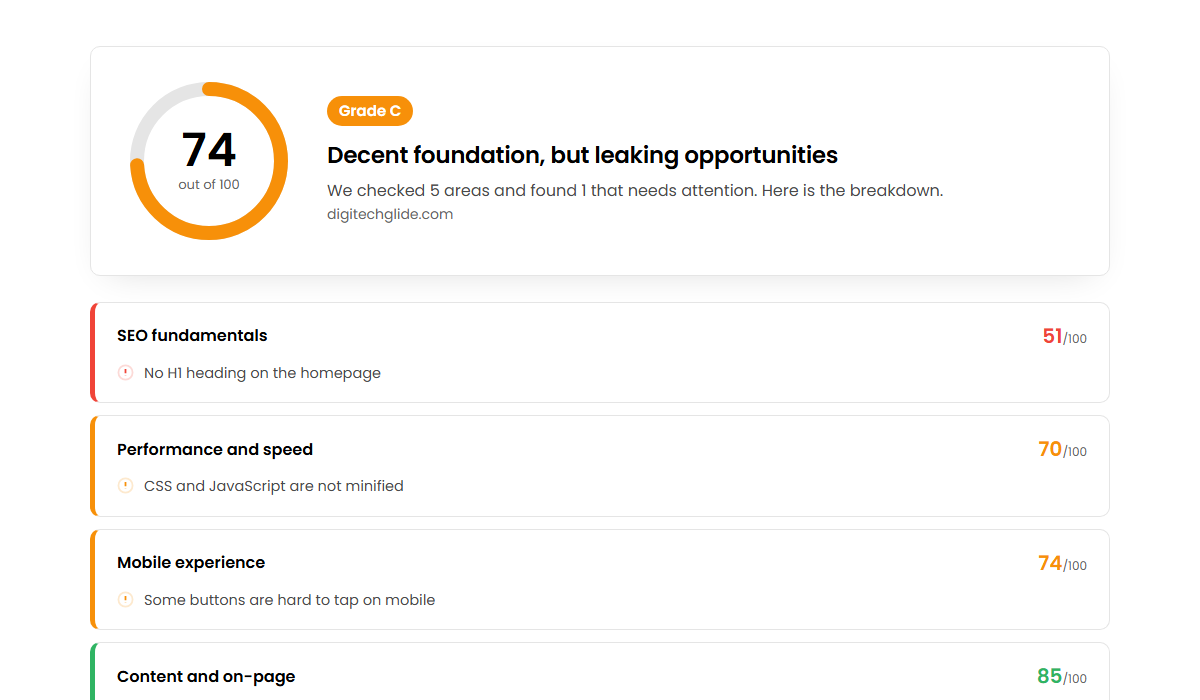Screen dimensions: 1200x700
Task: Expand the Mobile experience card
Action: point(600,579)
